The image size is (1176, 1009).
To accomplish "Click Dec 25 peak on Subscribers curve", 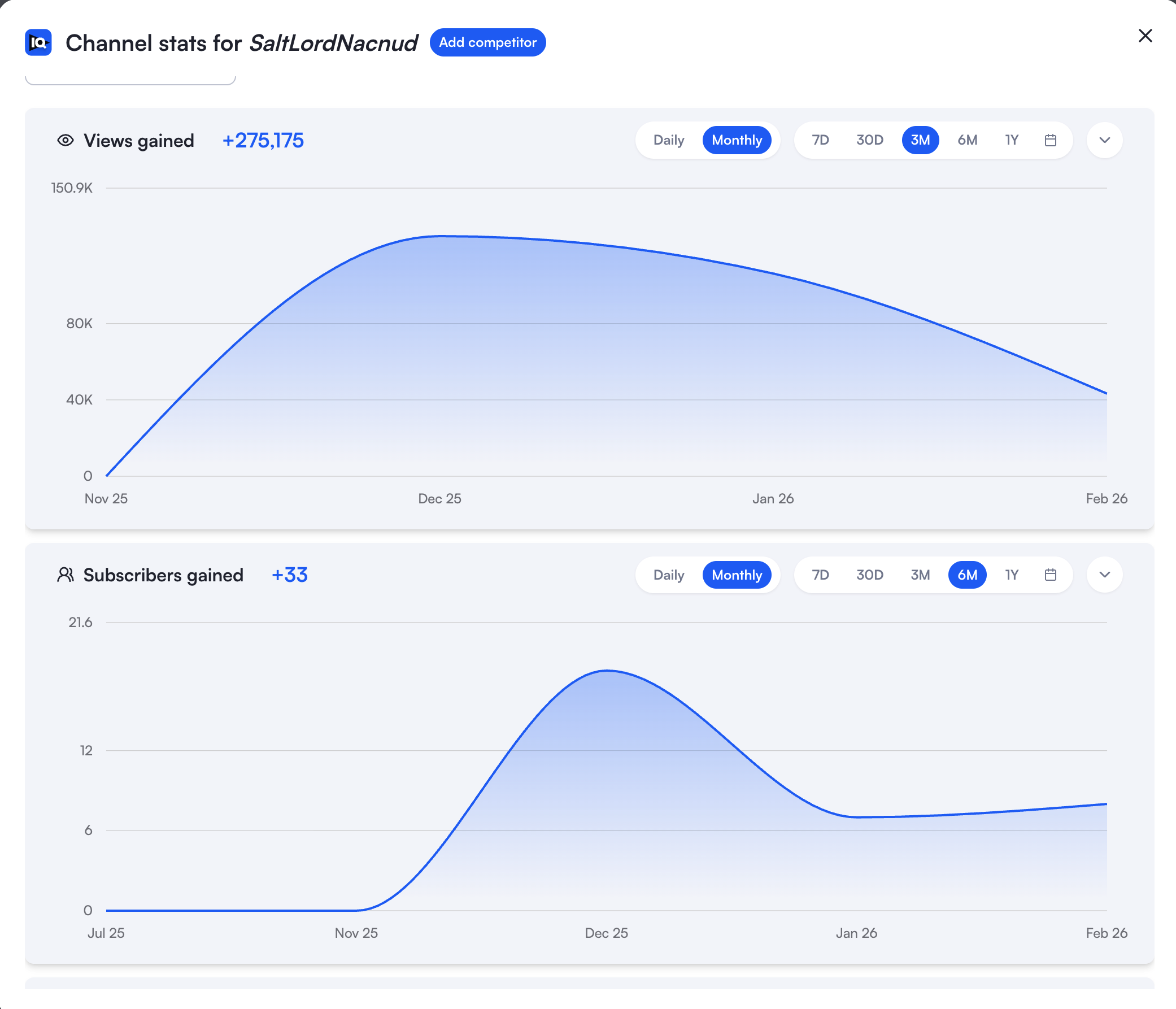I will (x=607, y=671).
